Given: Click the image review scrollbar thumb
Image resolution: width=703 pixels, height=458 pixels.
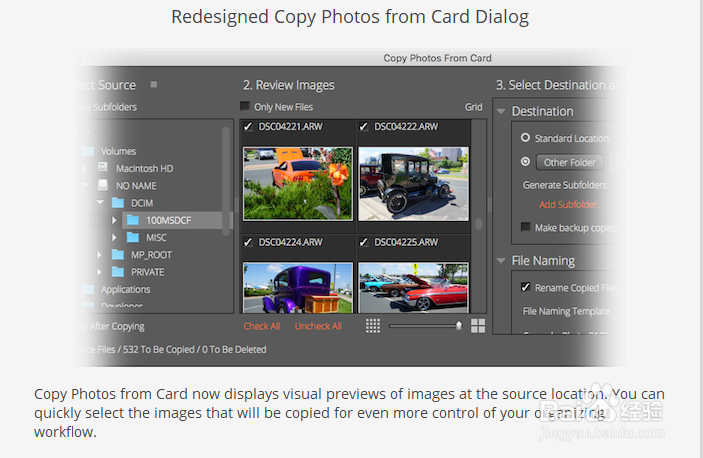Looking at the screenshot, I should click(479, 224).
